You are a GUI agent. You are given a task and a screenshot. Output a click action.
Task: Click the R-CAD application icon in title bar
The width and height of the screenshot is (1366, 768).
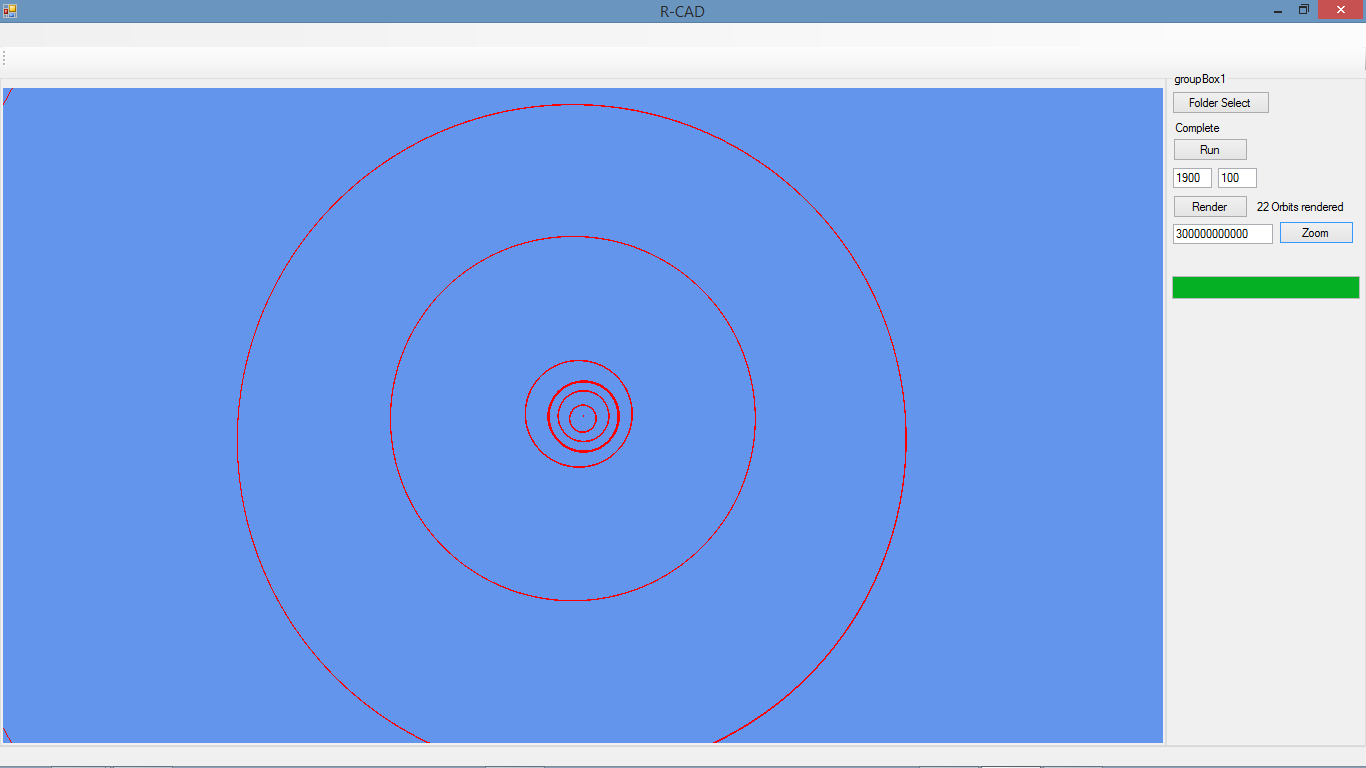pyautogui.click(x=10, y=11)
